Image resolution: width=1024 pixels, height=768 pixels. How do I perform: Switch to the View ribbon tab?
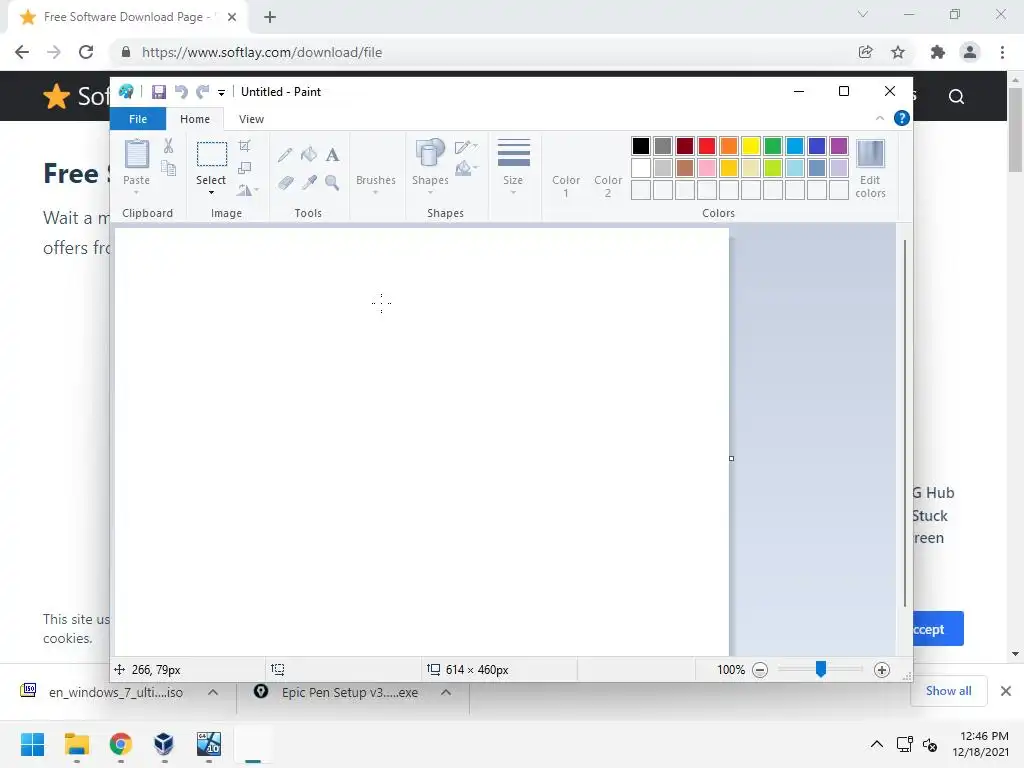tap(251, 119)
